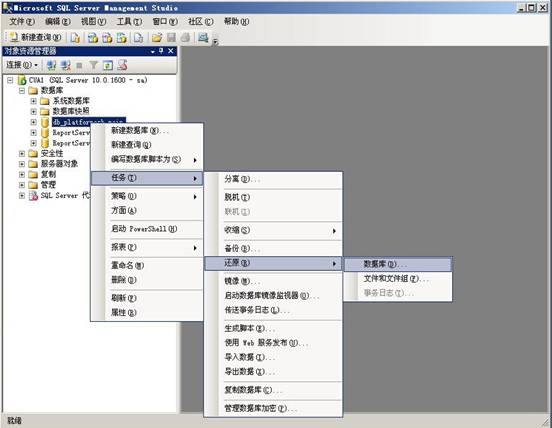Screen dimensions: 552x428
Task: Click 导入数据(I)... in tasks submenu
Action: [250, 357]
